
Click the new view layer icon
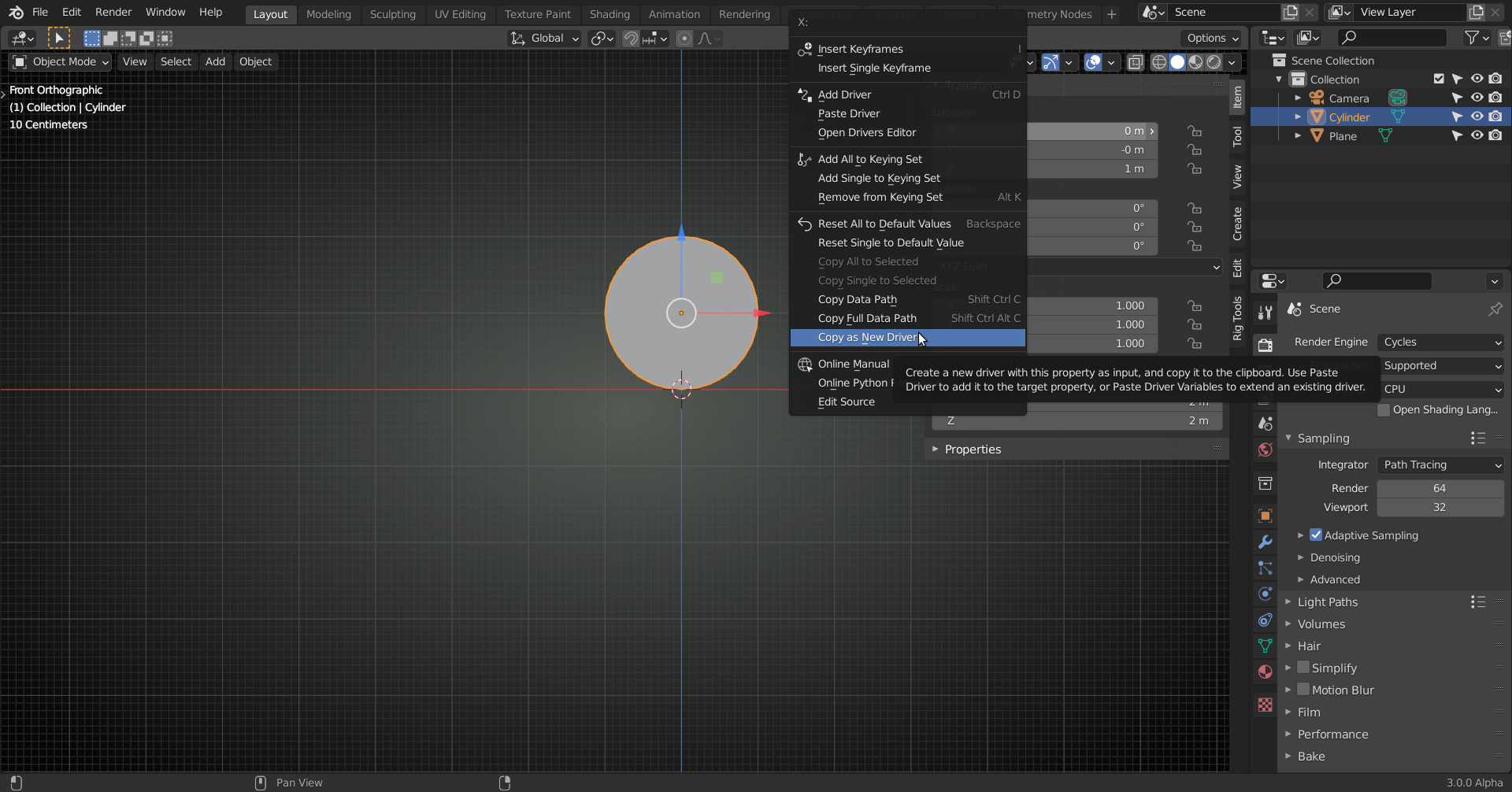[x=1477, y=13]
